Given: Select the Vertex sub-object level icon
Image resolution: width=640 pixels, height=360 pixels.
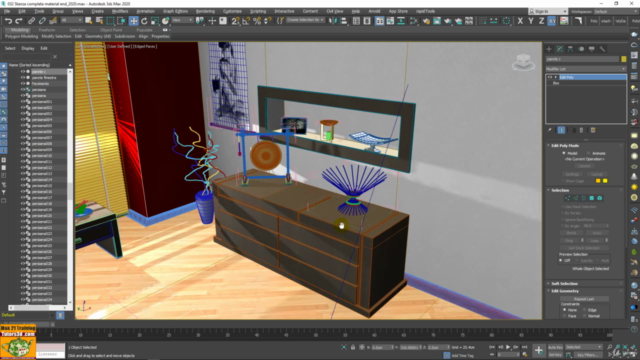Looking at the screenshot, I should (567, 198).
